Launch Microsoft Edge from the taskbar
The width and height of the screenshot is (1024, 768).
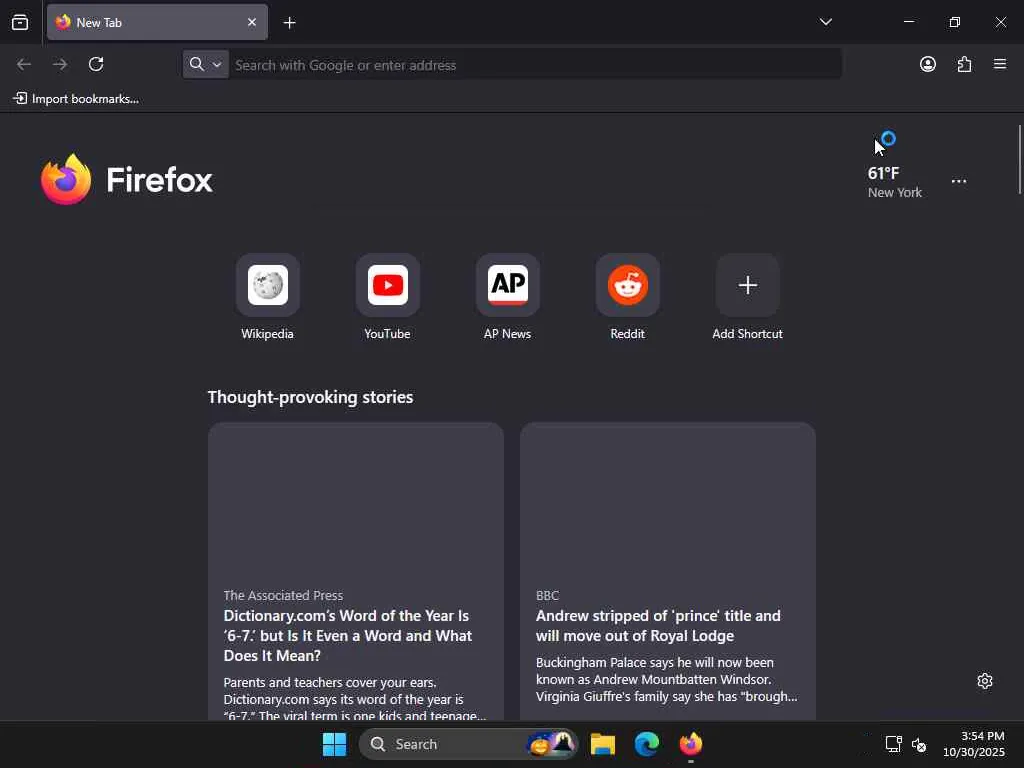coord(647,744)
